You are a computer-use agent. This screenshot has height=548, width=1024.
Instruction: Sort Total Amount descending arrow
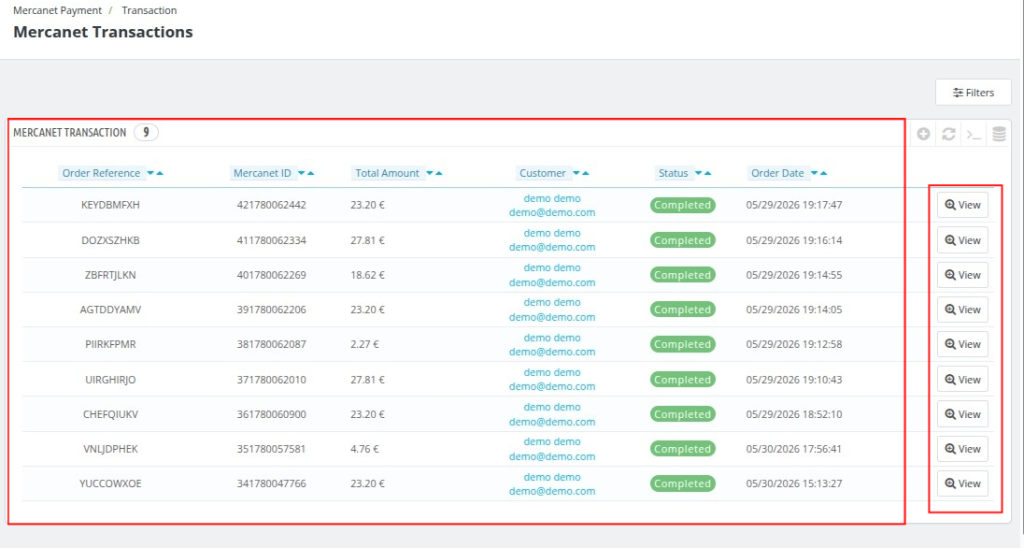coord(429,173)
